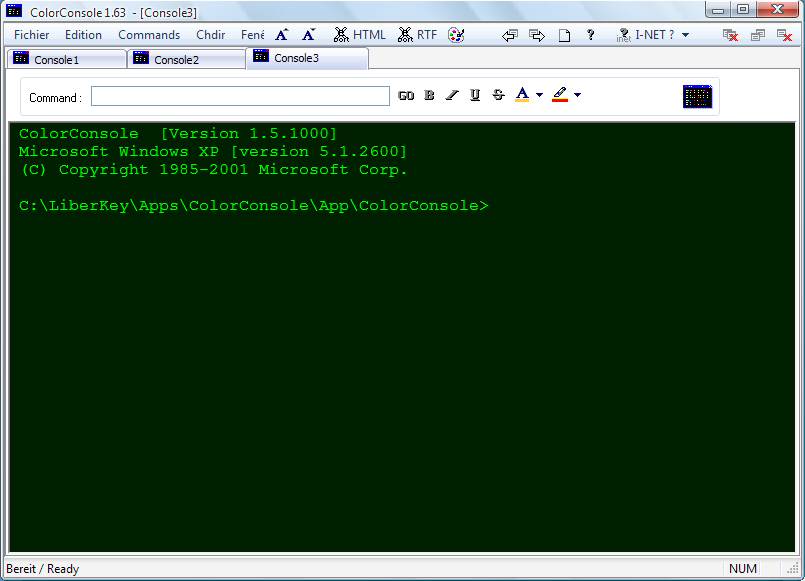Open the color palette settings
Screen dimensions: 805x581
coord(456,35)
